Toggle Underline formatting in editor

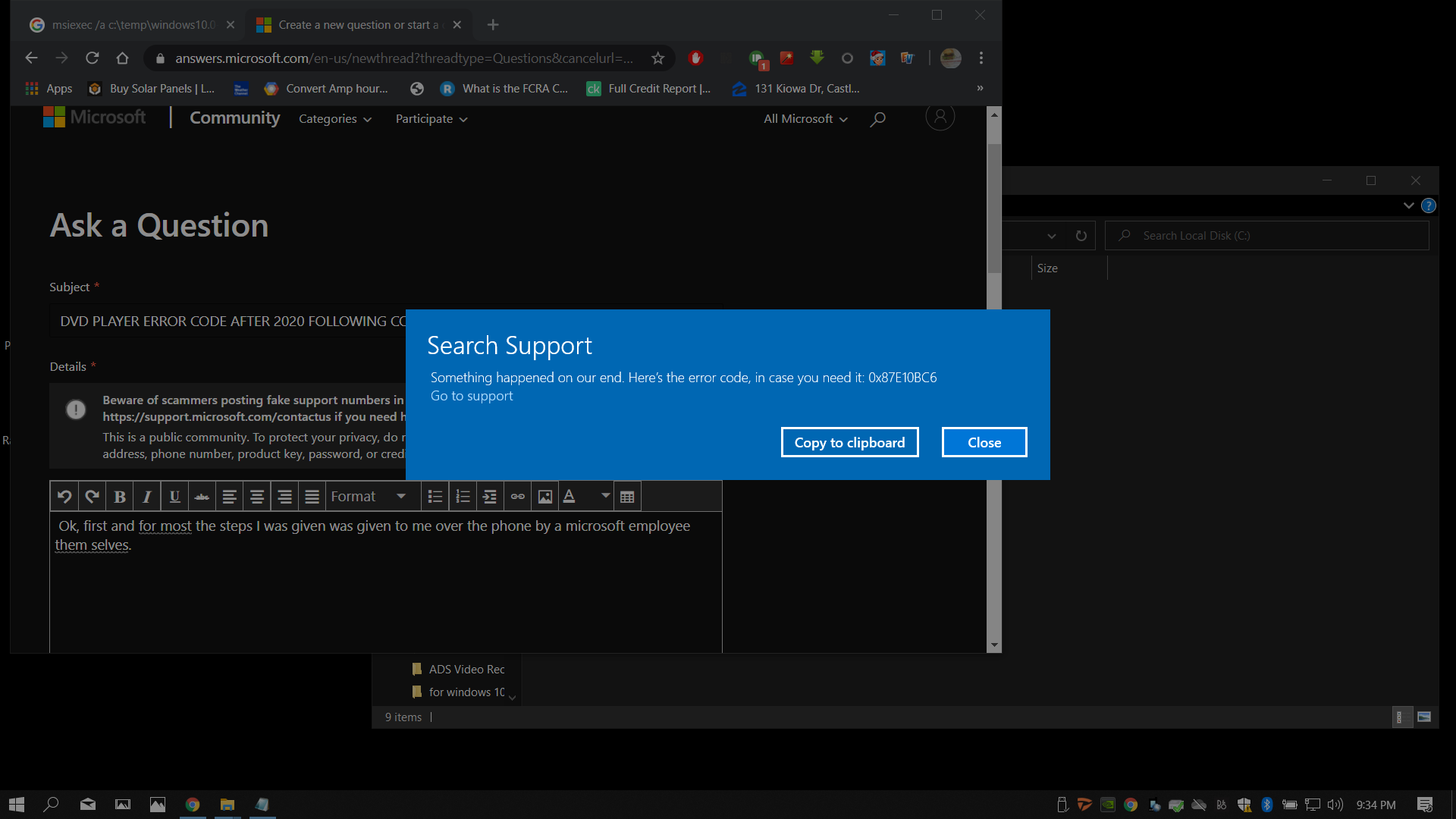[x=174, y=497]
